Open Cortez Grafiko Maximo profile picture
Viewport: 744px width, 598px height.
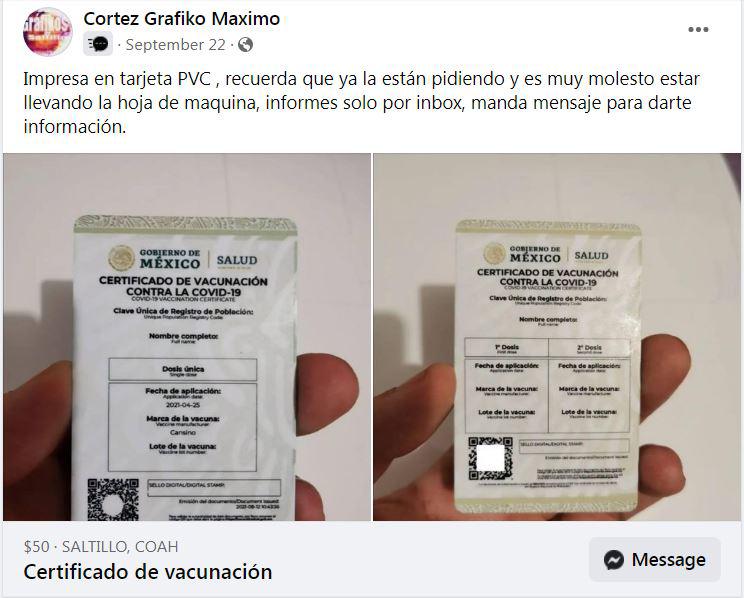coord(47,31)
